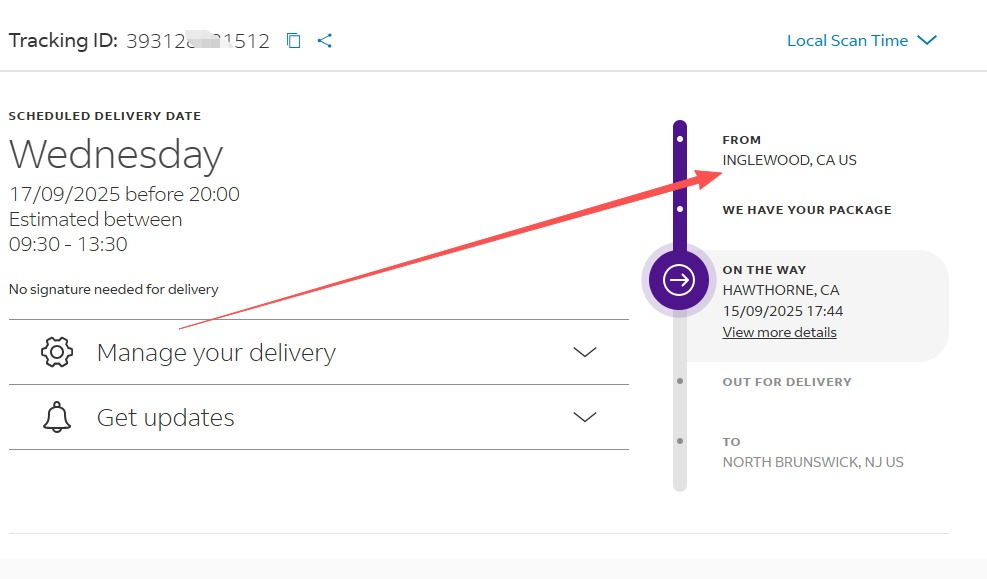The height and width of the screenshot is (579, 987).
Task: Click the HAWTHORNE, CA location text
Action: (x=782, y=290)
